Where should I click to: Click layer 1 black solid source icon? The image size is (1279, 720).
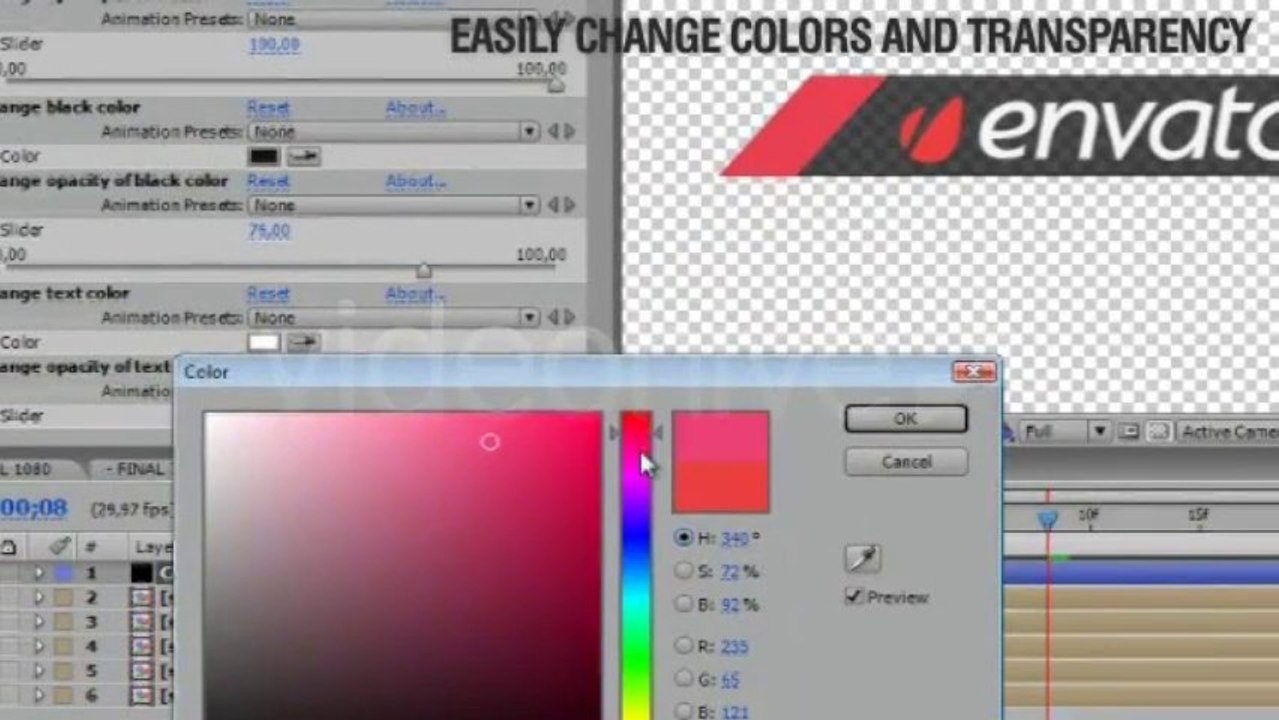[x=142, y=573]
